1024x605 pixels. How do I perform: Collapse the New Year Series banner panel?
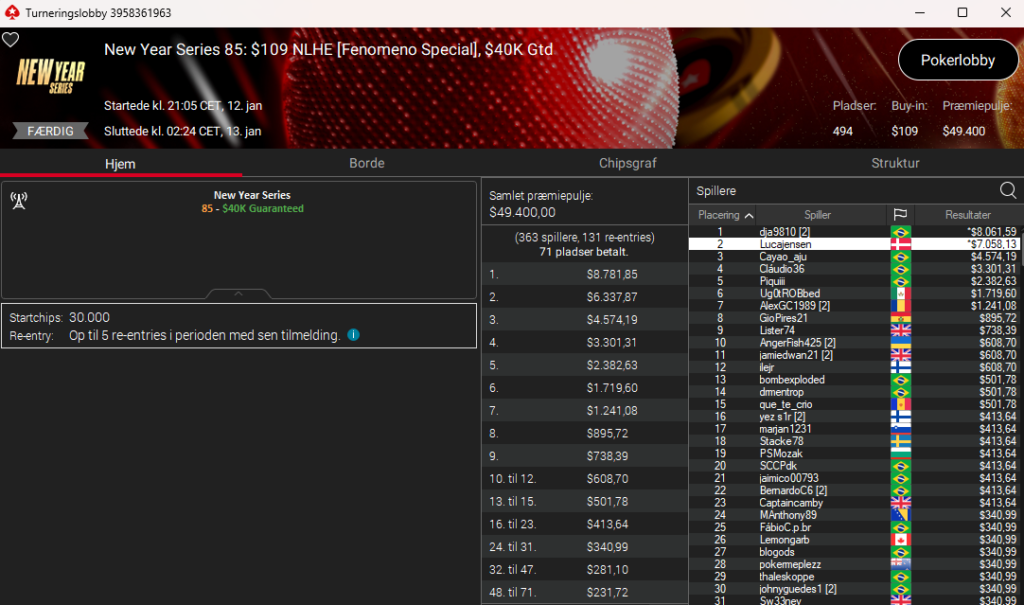[x=238, y=294]
